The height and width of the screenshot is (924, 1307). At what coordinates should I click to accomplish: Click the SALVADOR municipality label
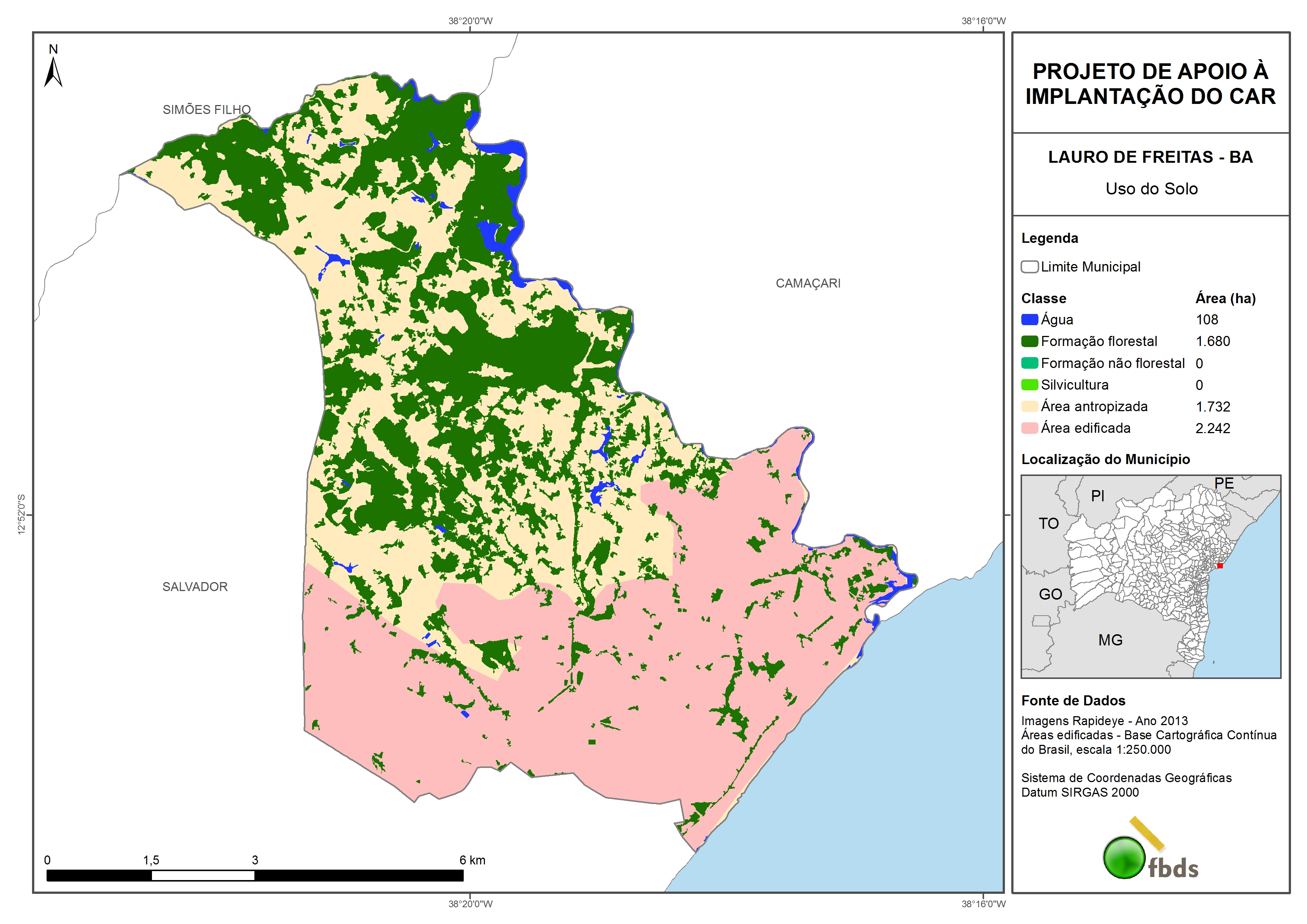(x=195, y=587)
